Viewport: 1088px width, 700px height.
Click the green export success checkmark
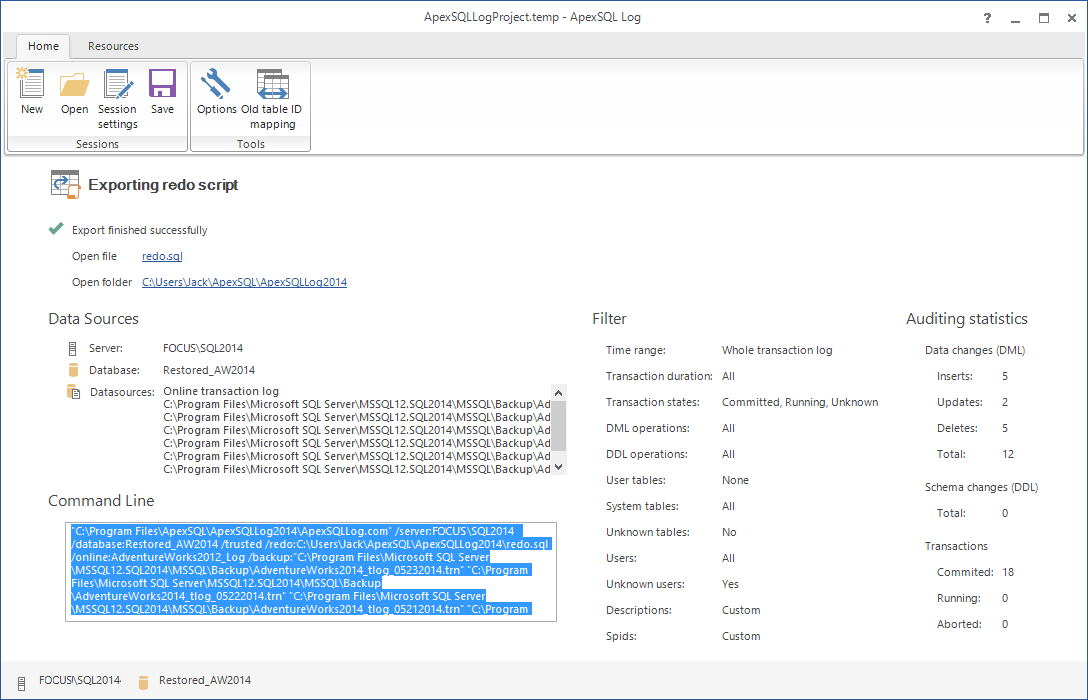coord(56,229)
